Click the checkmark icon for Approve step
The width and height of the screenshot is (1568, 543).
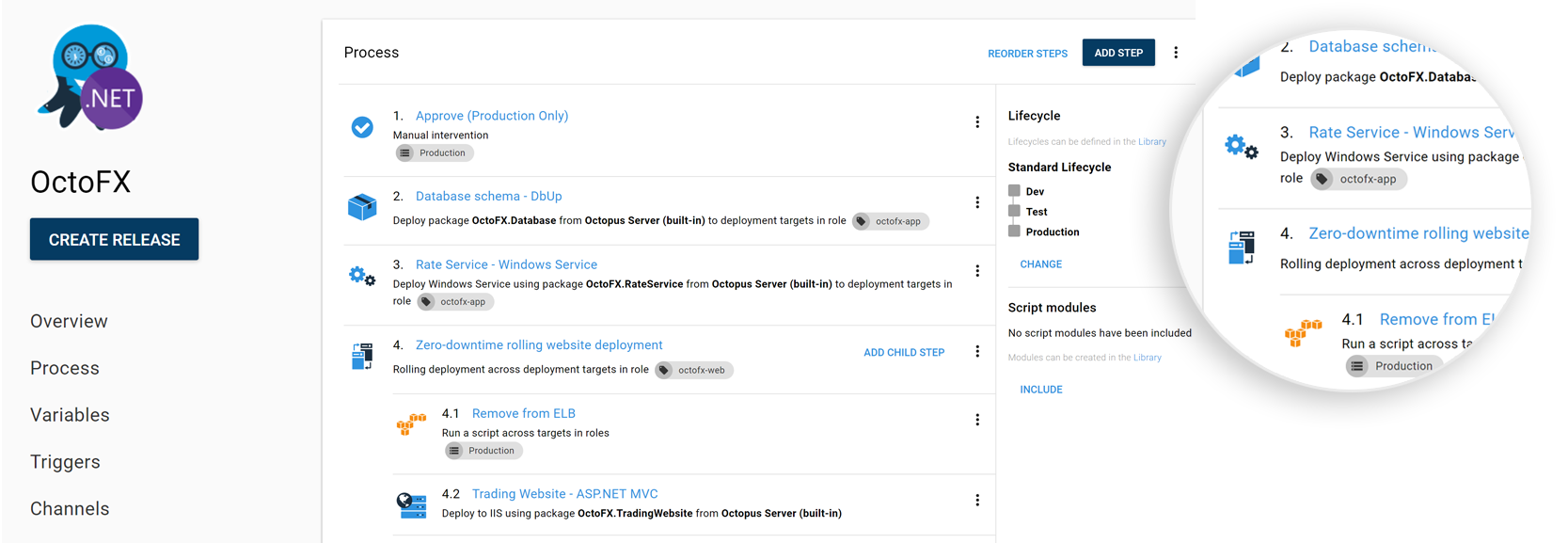coord(362,127)
